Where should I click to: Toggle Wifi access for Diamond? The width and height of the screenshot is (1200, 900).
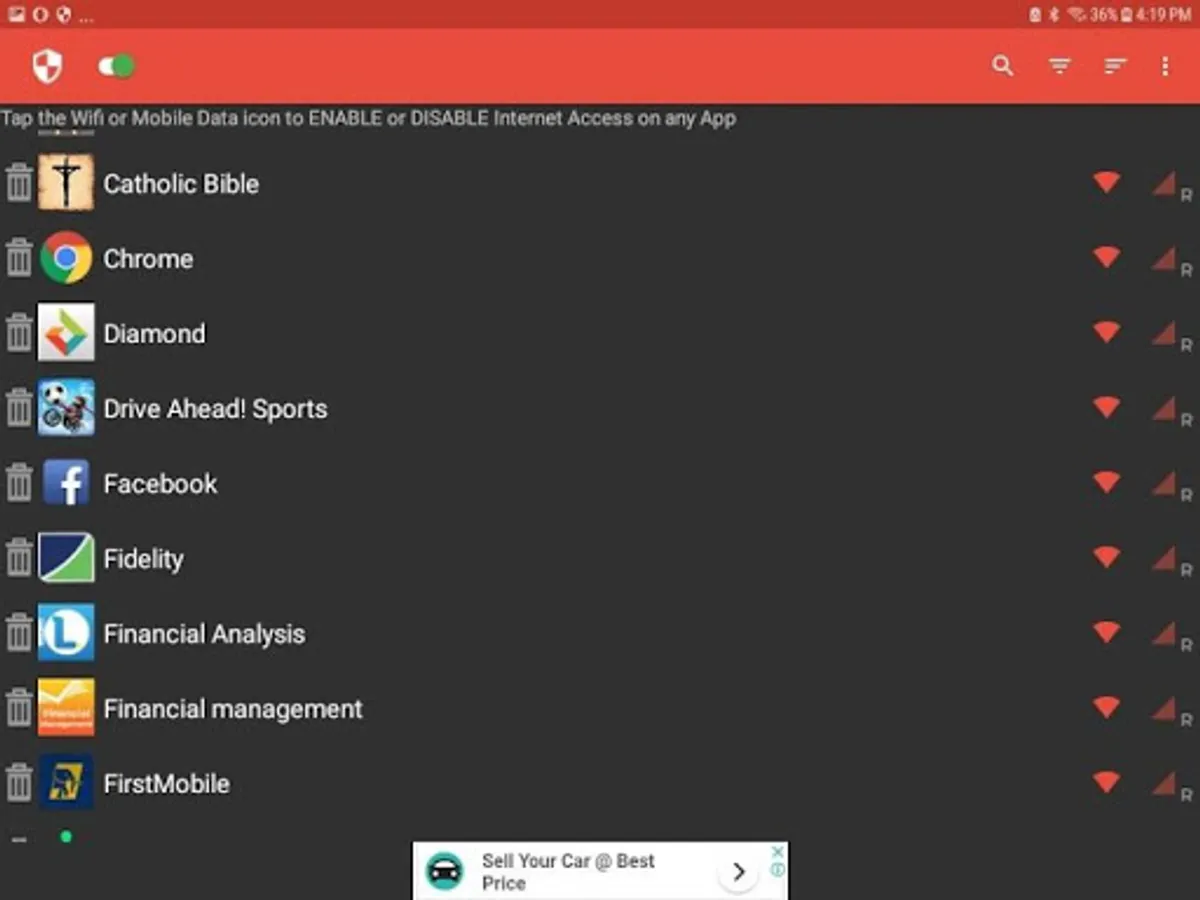pos(1106,332)
